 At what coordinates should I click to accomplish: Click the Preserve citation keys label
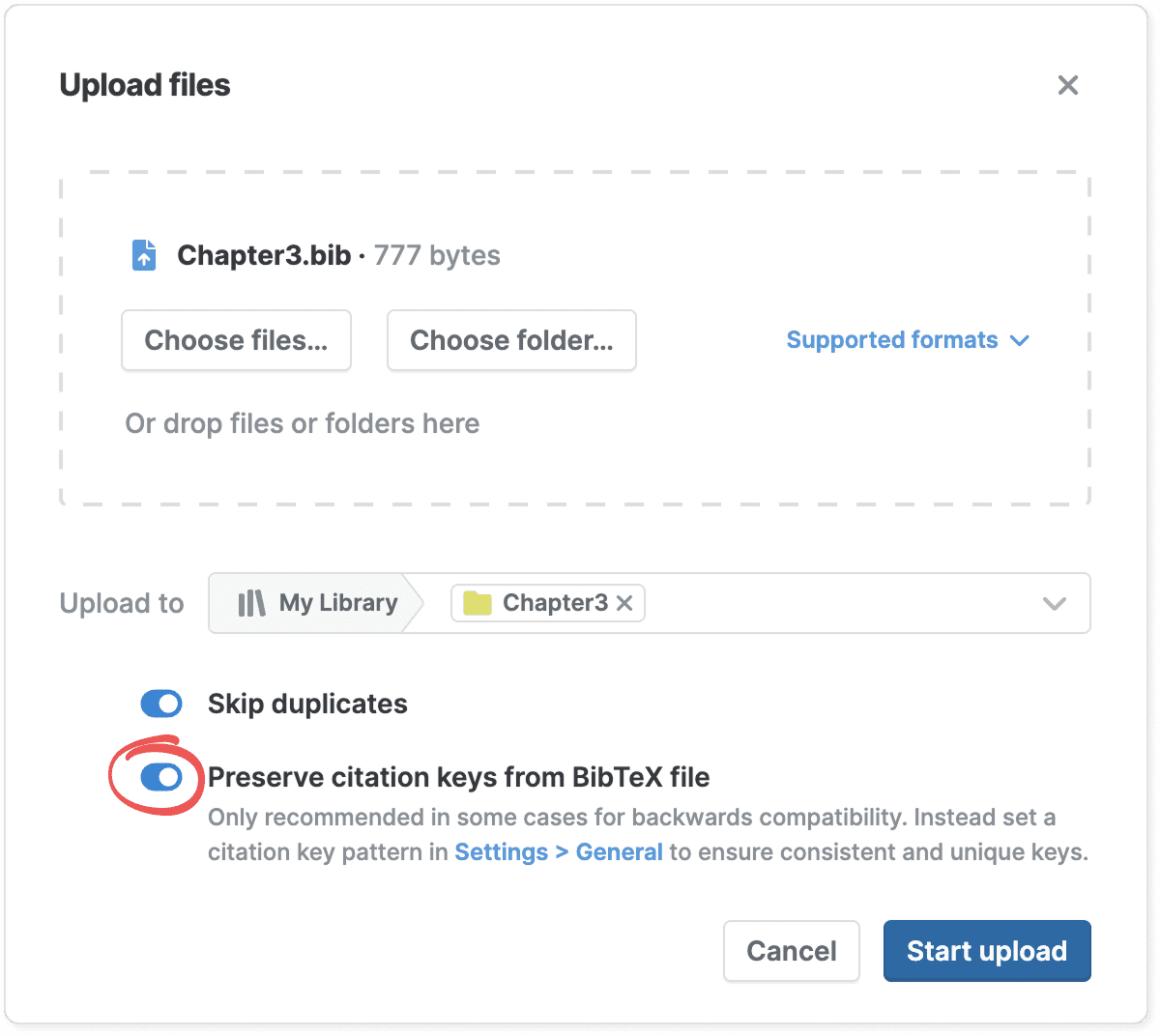click(458, 777)
